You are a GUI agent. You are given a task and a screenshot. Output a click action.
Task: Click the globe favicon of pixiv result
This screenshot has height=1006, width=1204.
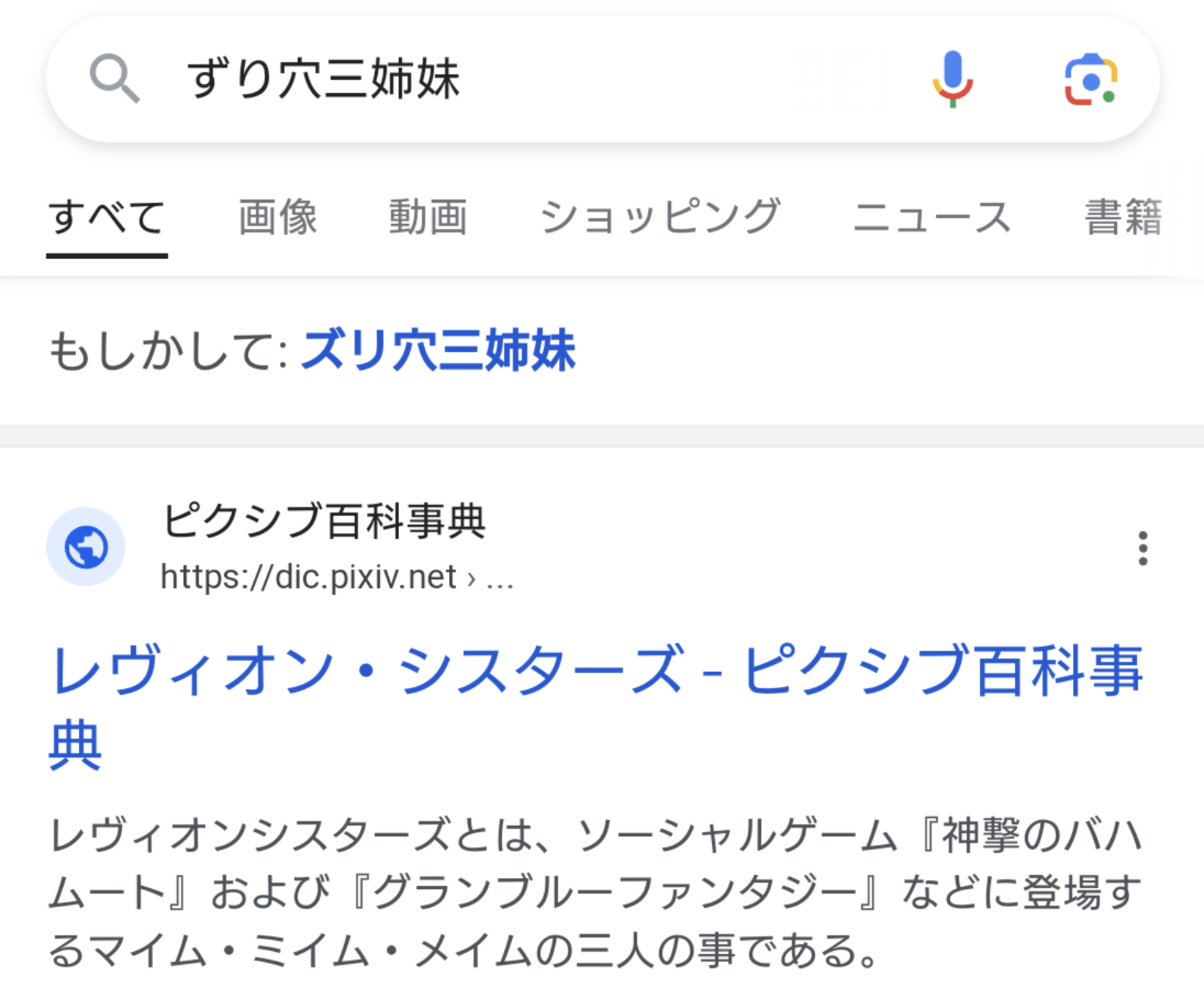pyautogui.click(x=86, y=547)
